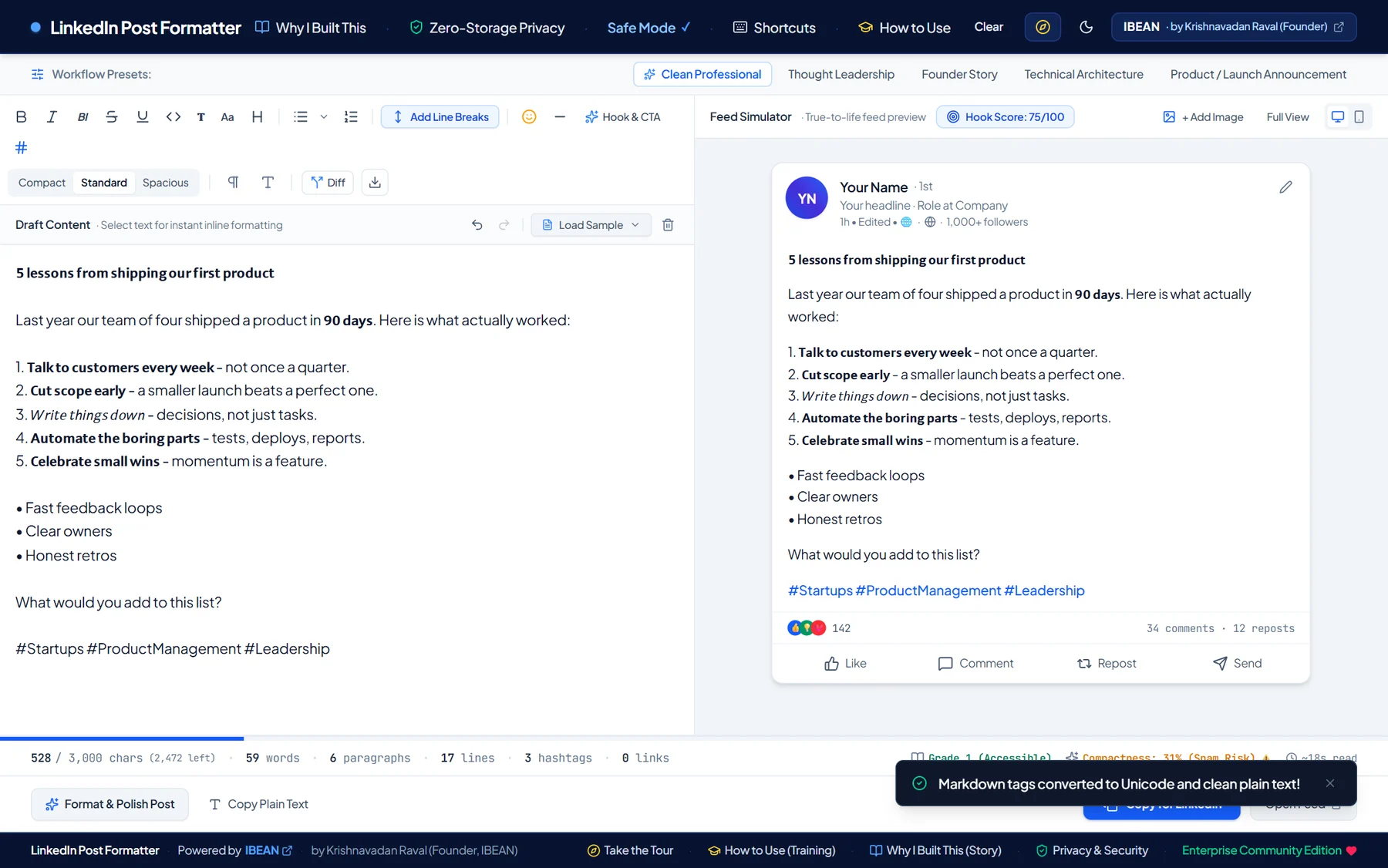Select the Thought Leadership preset
Image resolution: width=1388 pixels, height=868 pixels.
[841, 74]
